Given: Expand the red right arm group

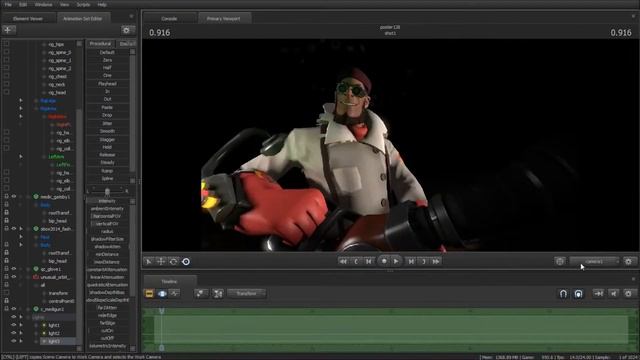Looking at the screenshot, I should click(x=21, y=116).
